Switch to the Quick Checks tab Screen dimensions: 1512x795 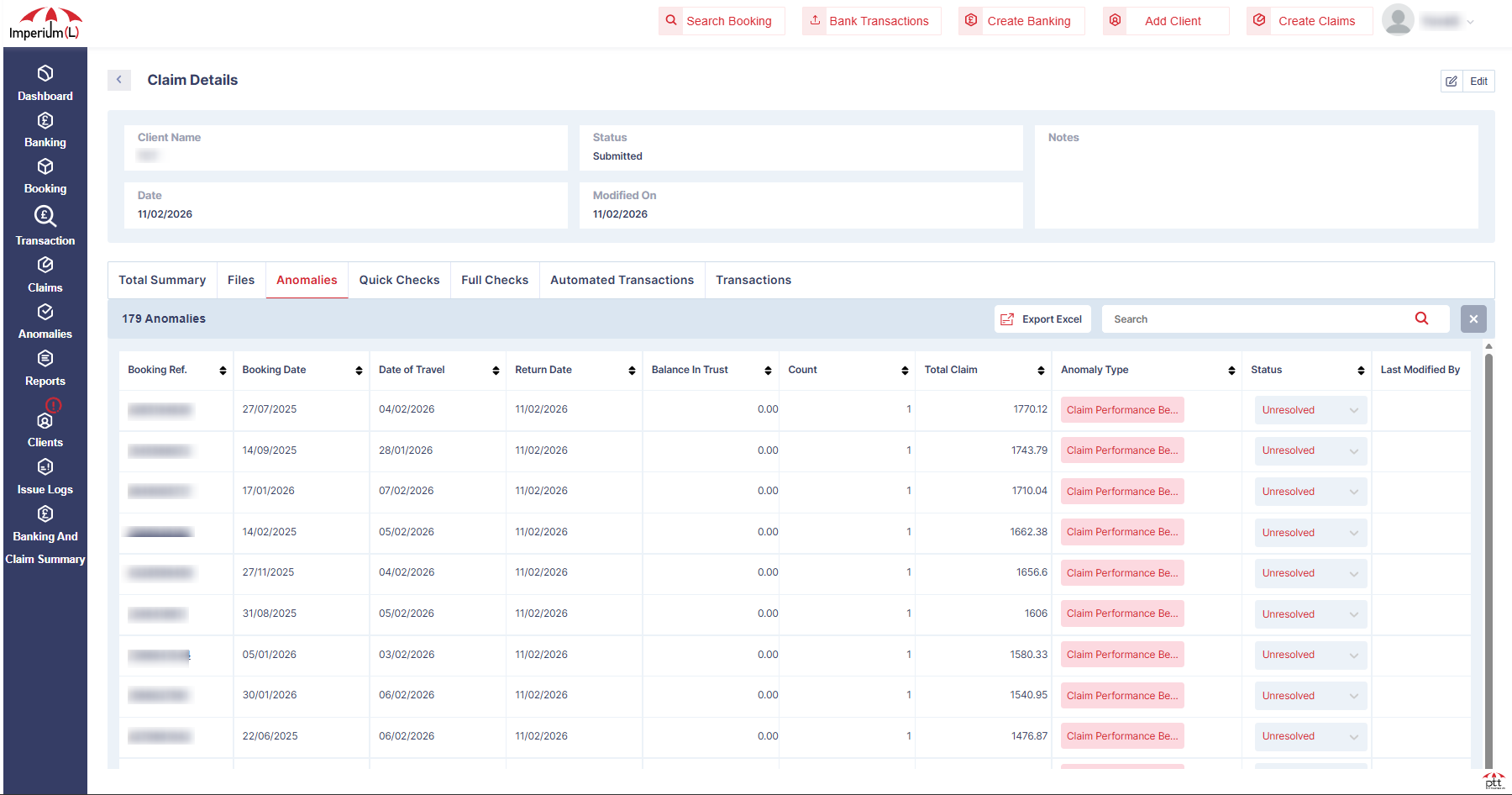(399, 280)
